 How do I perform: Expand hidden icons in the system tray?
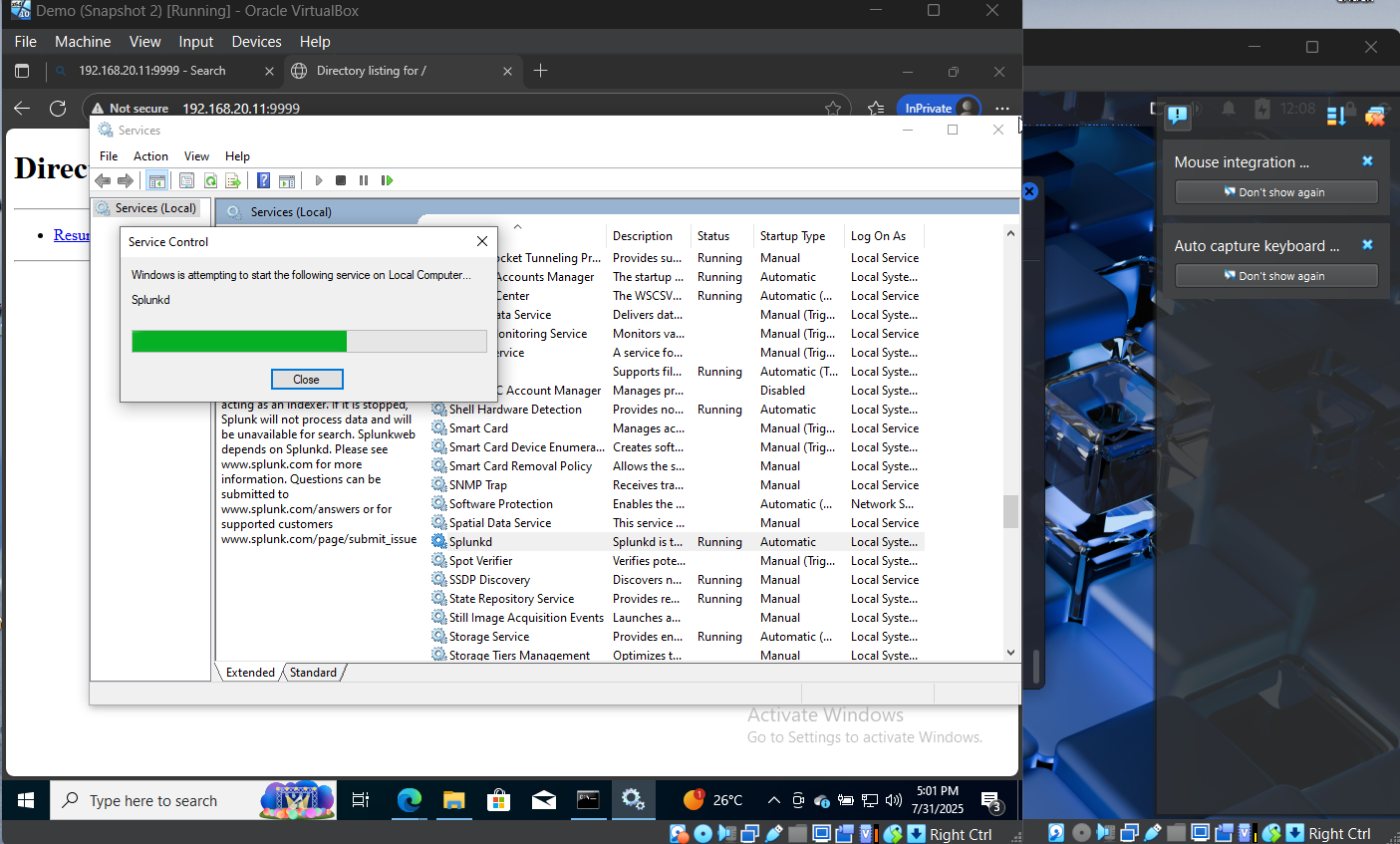point(774,799)
